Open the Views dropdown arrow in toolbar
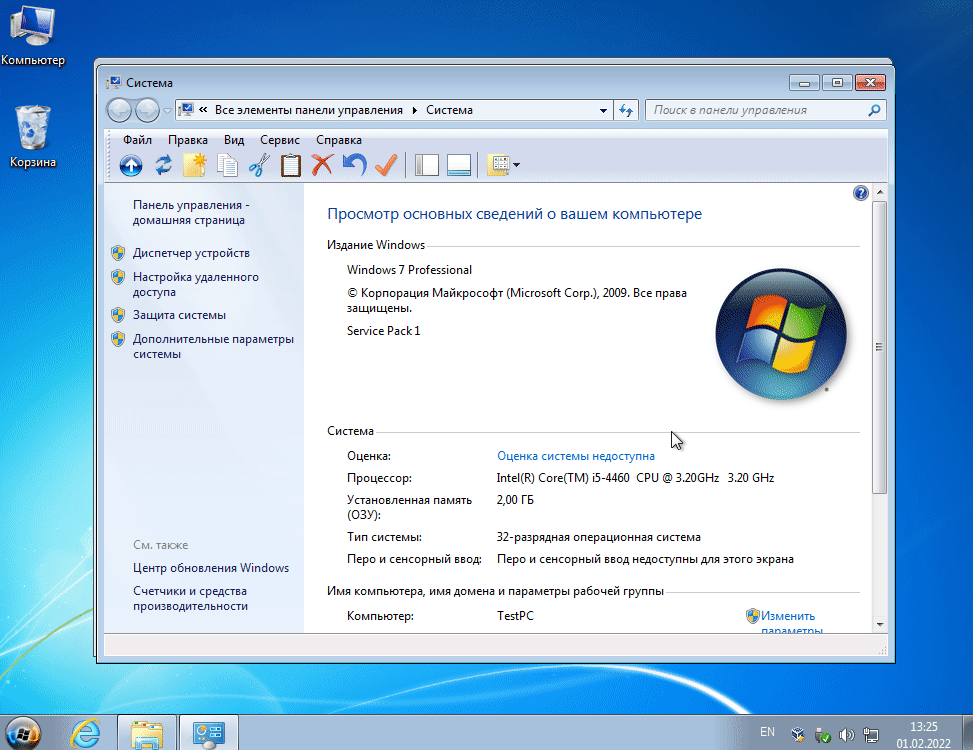The height and width of the screenshot is (750, 973). click(517, 165)
